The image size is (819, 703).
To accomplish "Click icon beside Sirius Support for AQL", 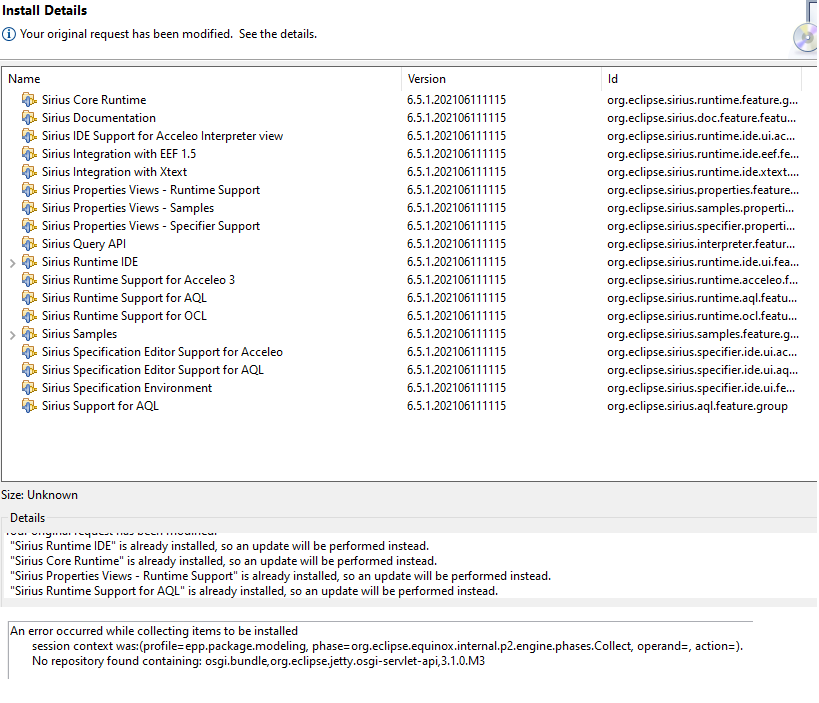I will pyautogui.click(x=29, y=406).
